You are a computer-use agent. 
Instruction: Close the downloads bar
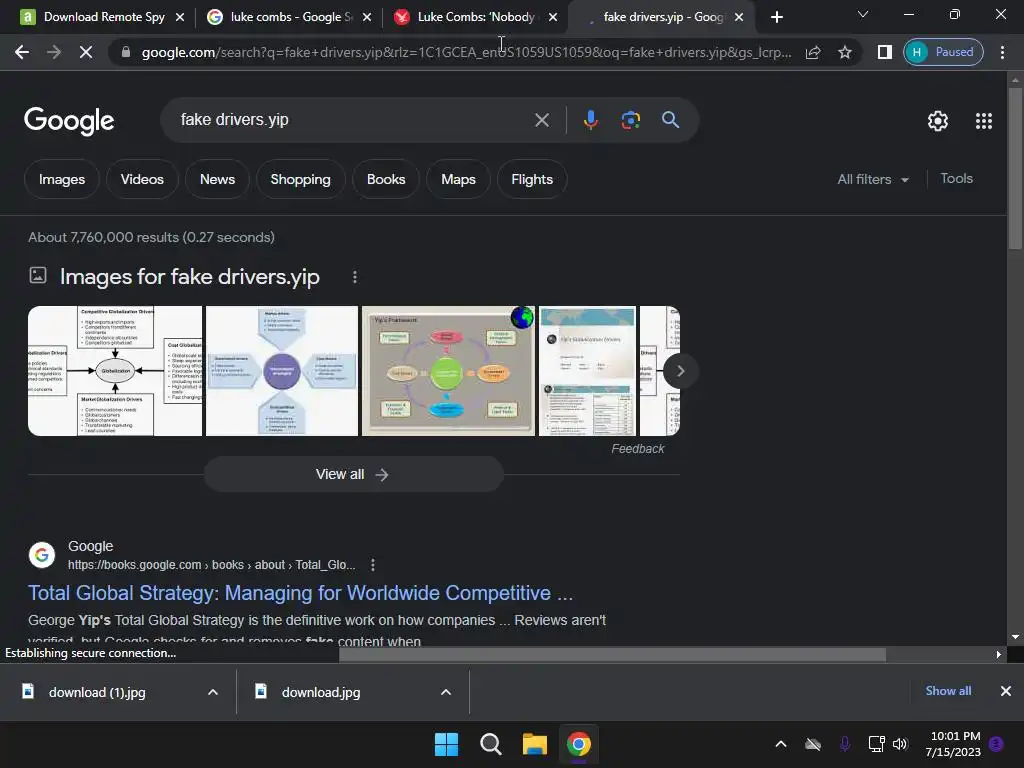point(1006,691)
